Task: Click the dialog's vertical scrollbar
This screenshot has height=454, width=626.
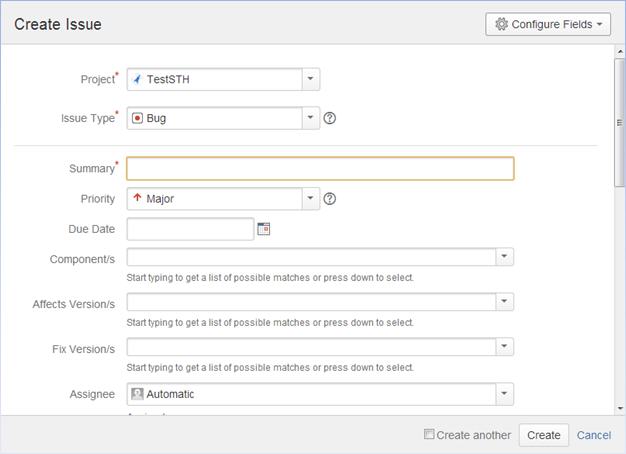Action: coord(619,120)
